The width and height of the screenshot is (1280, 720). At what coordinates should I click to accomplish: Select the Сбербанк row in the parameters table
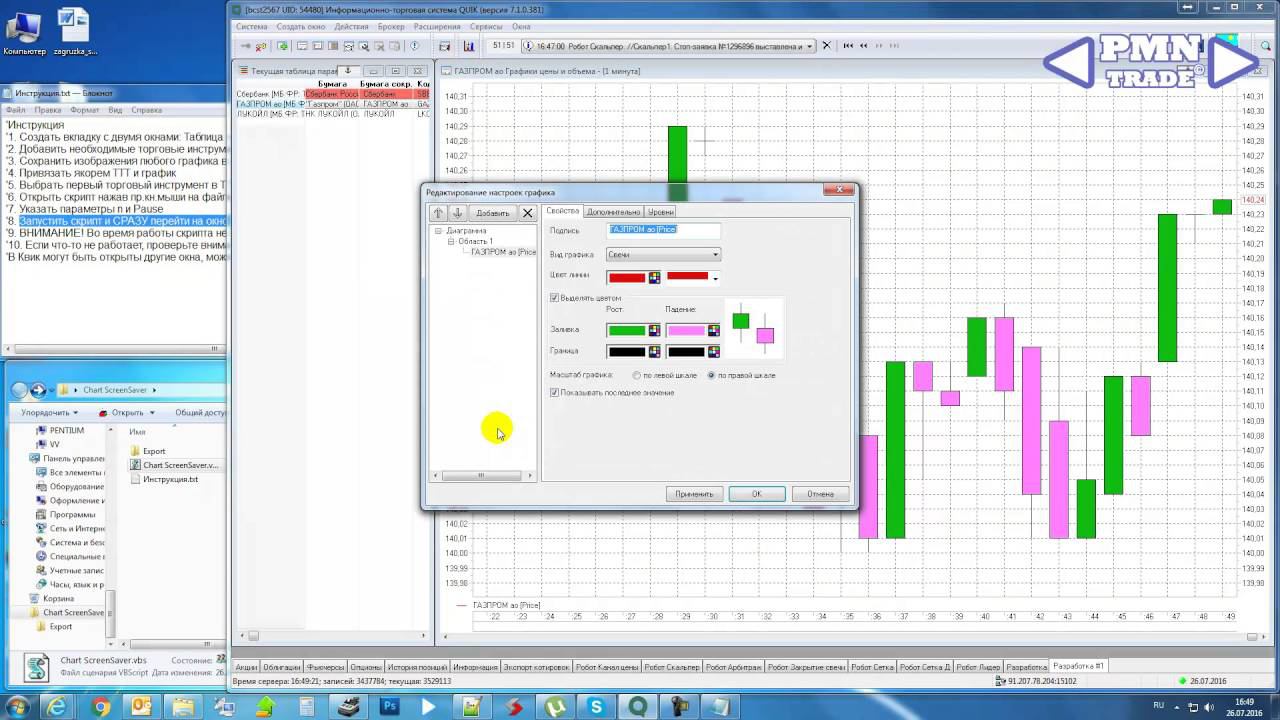point(332,94)
